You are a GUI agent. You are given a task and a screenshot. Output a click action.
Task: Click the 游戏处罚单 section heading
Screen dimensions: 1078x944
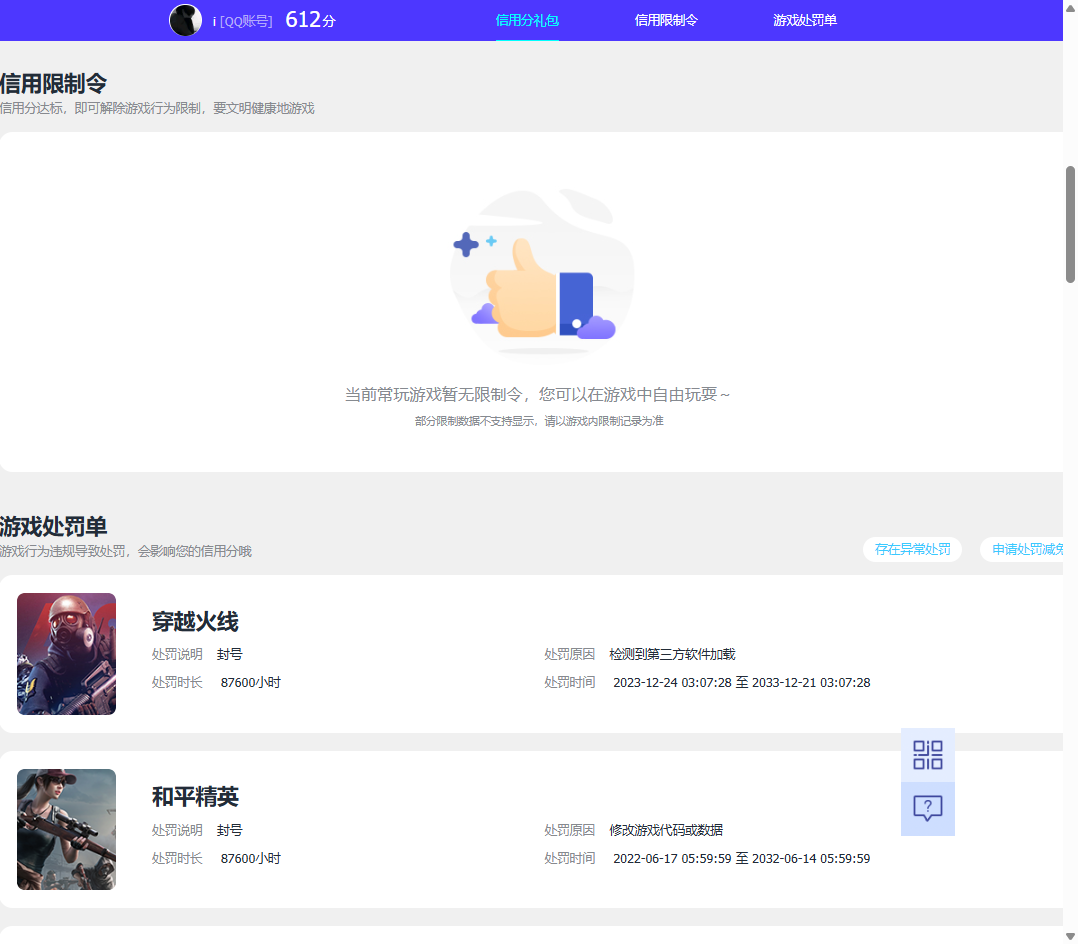[54, 527]
